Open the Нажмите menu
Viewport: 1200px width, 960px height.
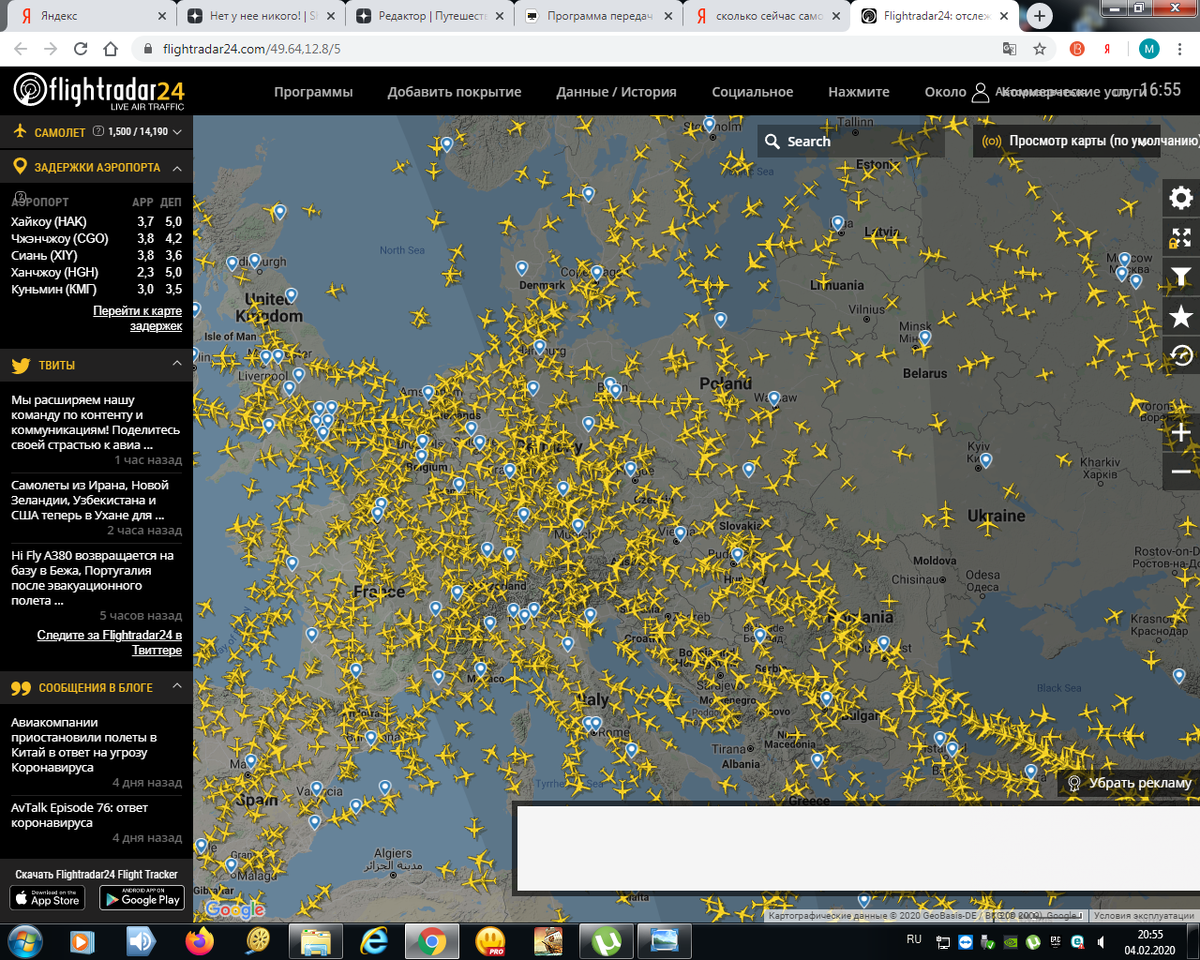point(858,92)
